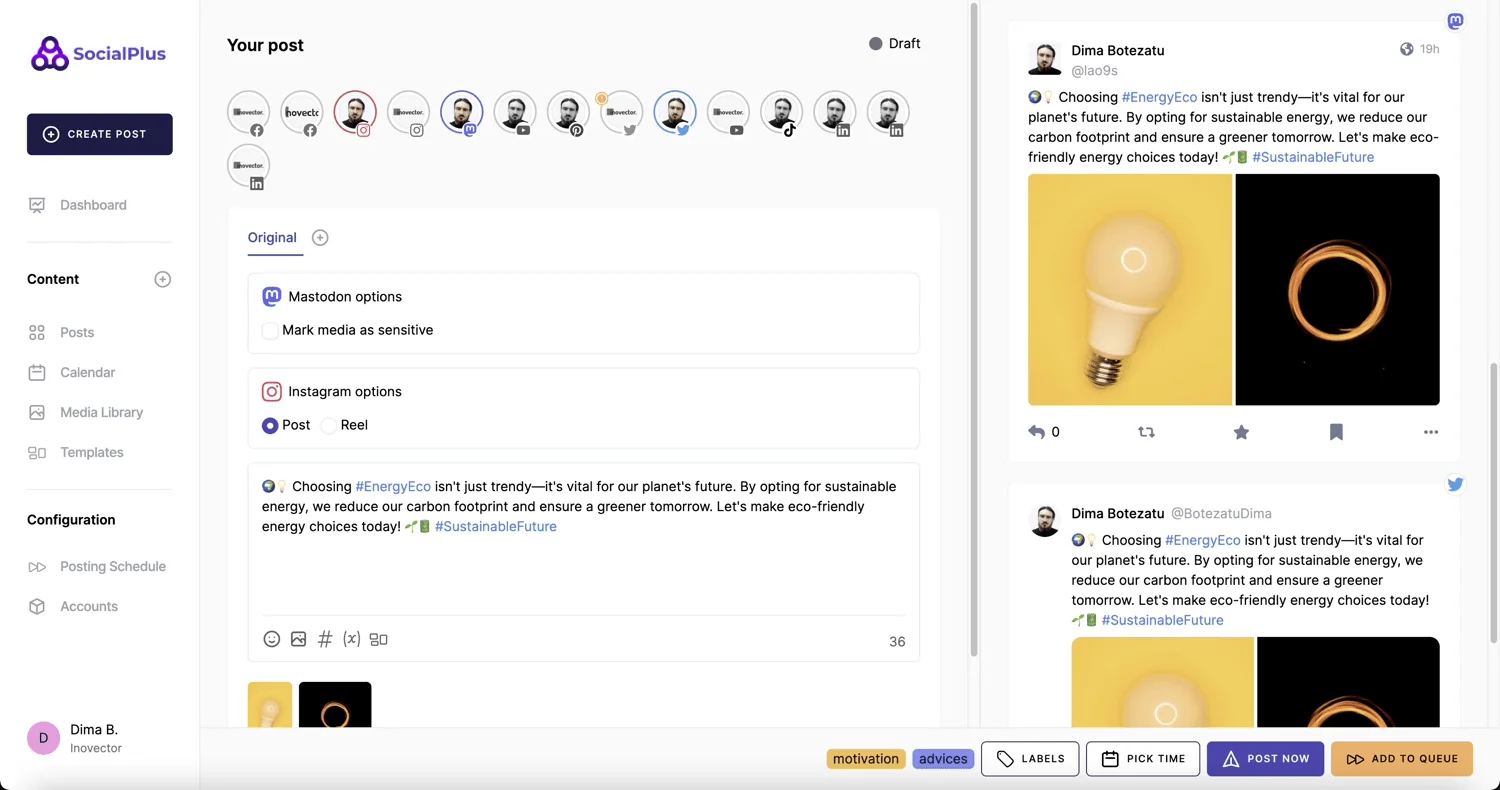Insert a hashtag using the hashtag icon
The image size is (1500, 790).
point(325,639)
